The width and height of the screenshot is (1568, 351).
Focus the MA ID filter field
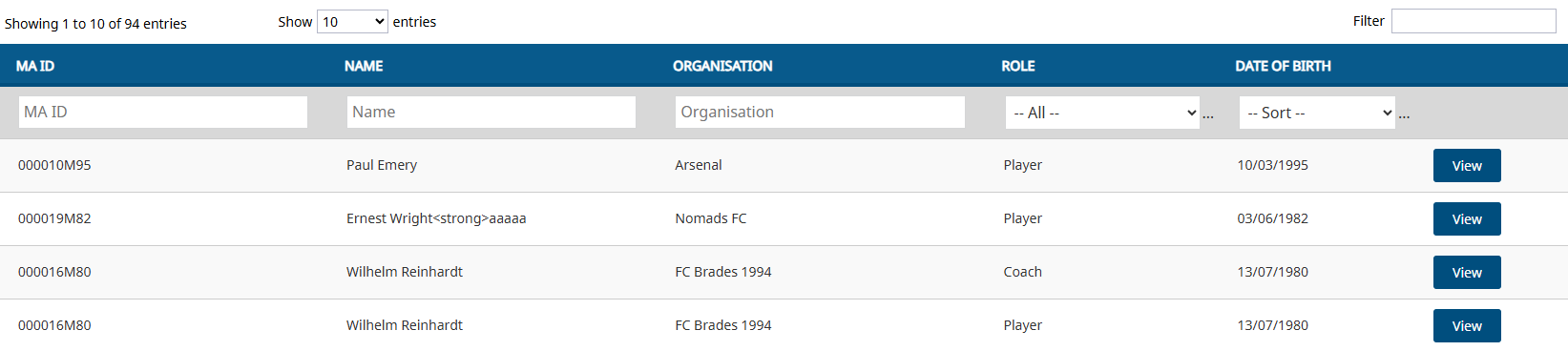pyautogui.click(x=163, y=112)
